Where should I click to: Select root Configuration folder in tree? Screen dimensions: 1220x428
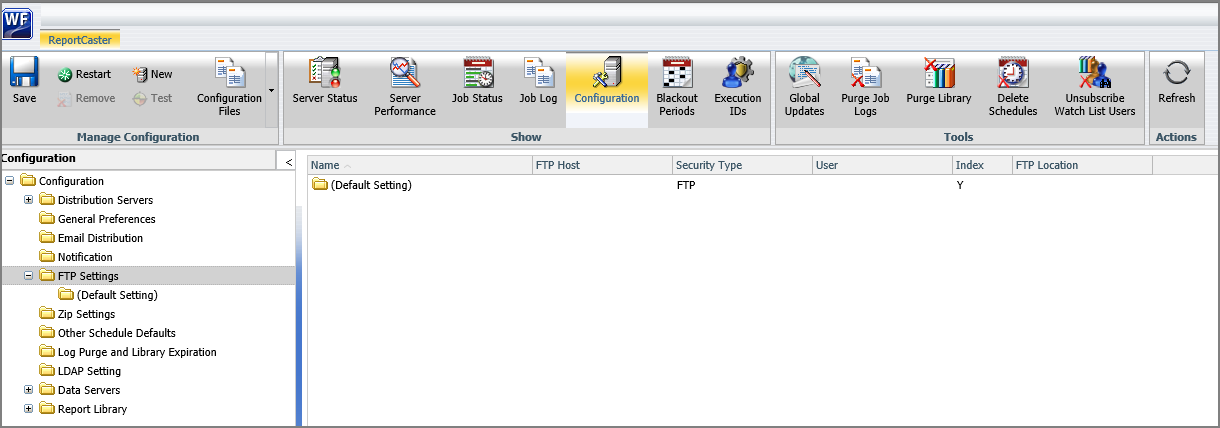coord(62,181)
